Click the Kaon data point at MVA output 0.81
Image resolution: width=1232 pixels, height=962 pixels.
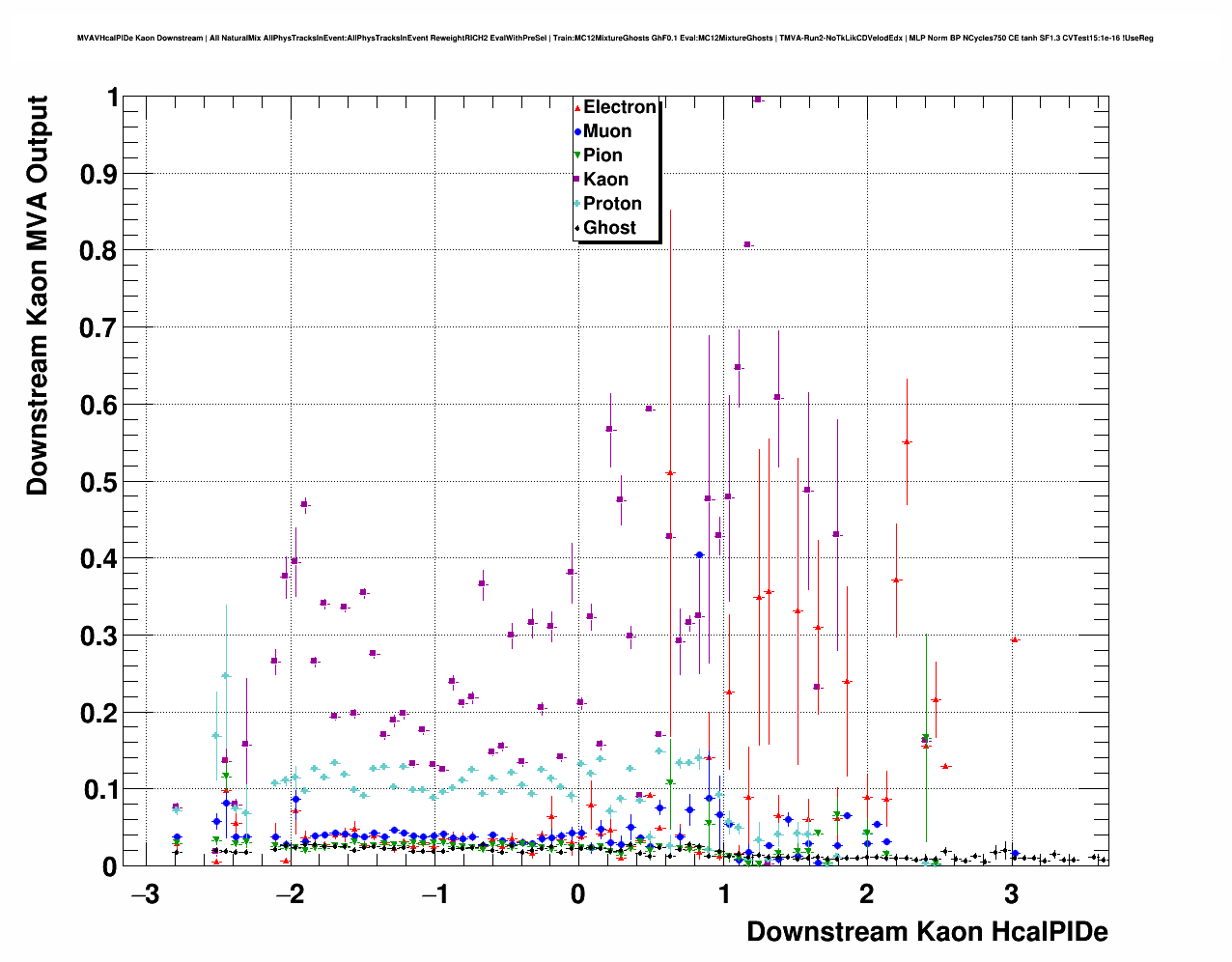point(747,244)
